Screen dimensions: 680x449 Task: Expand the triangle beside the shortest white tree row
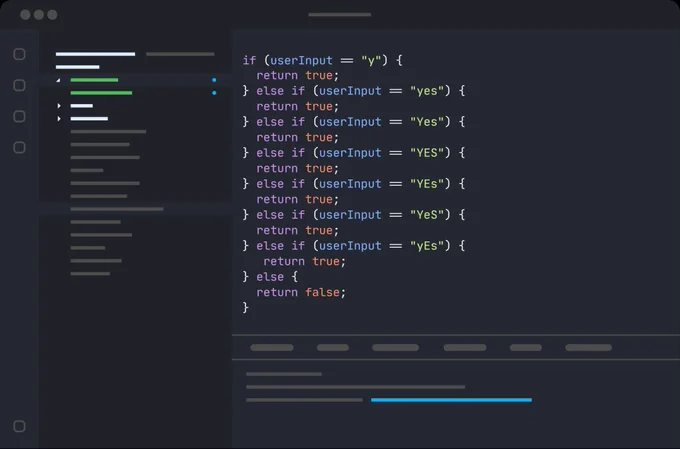tap(59, 106)
